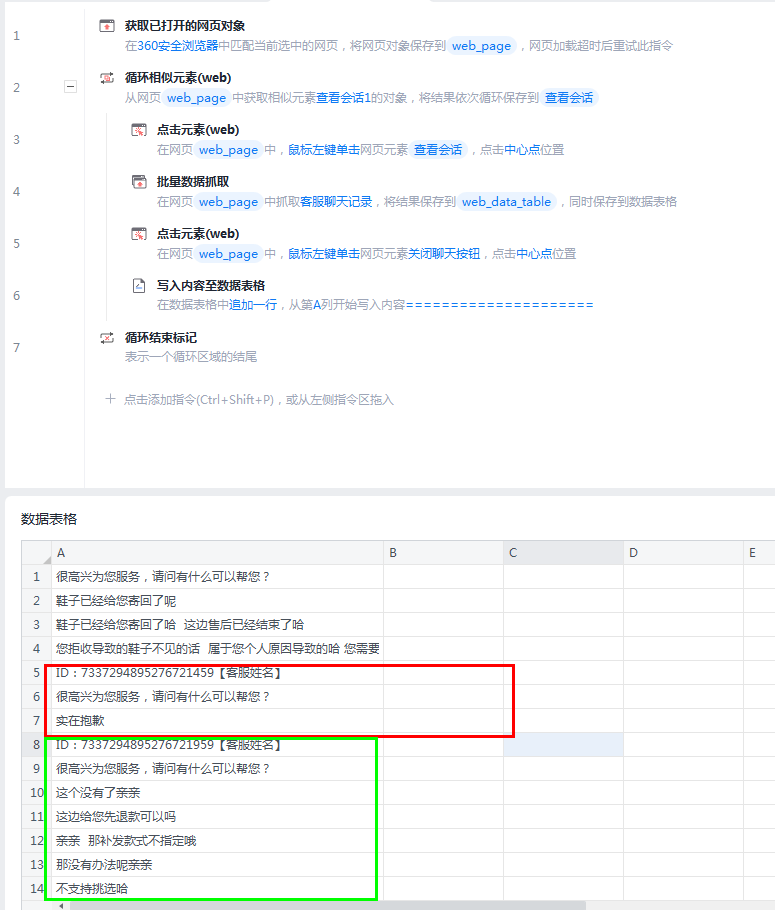Click the 获取已打开的网页对象 step icon
Viewport: 775px width, 910px height.
click(107, 26)
